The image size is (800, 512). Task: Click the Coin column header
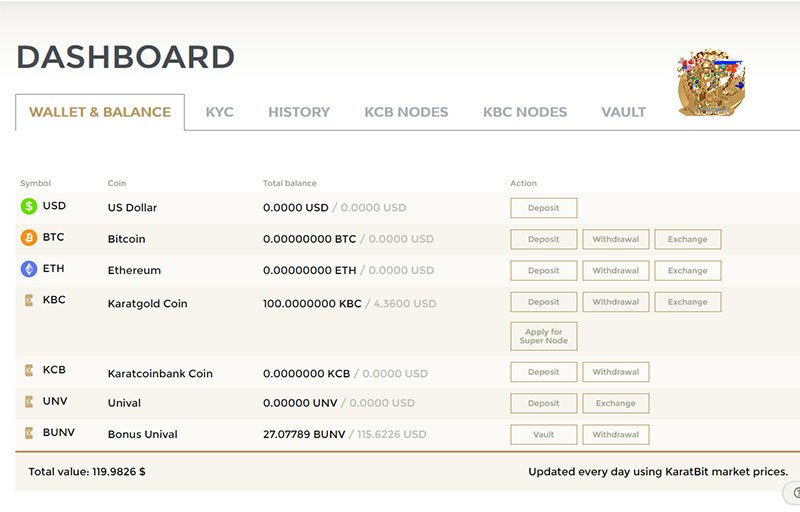click(117, 183)
